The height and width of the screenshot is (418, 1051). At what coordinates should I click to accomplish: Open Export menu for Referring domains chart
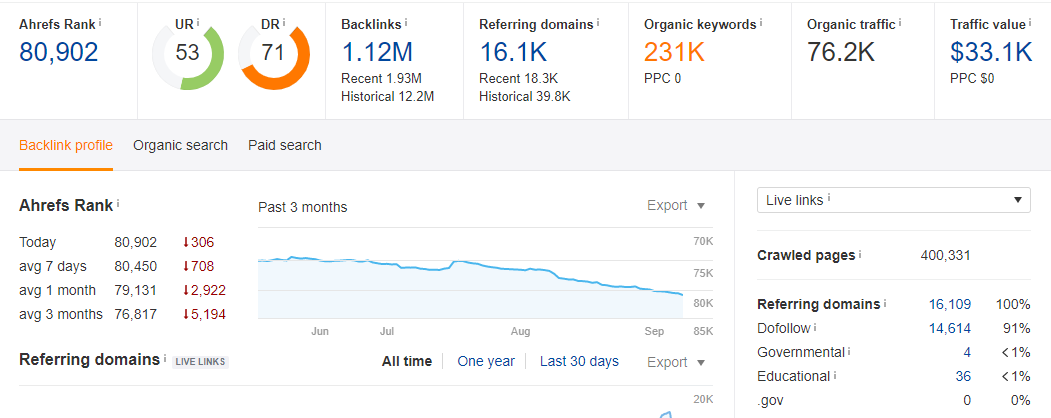tap(676, 362)
